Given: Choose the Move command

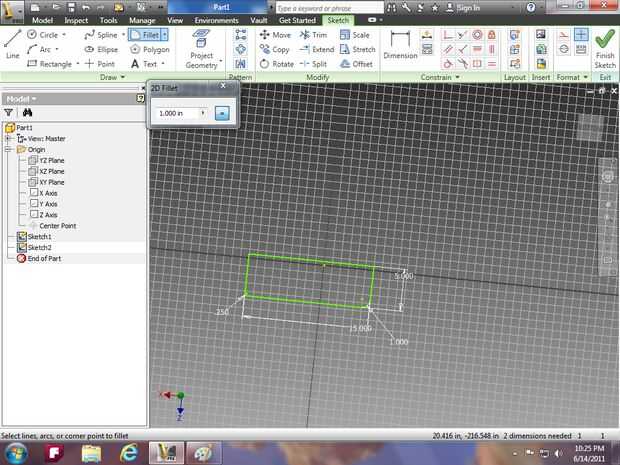Looking at the screenshot, I should pyautogui.click(x=275, y=35).
